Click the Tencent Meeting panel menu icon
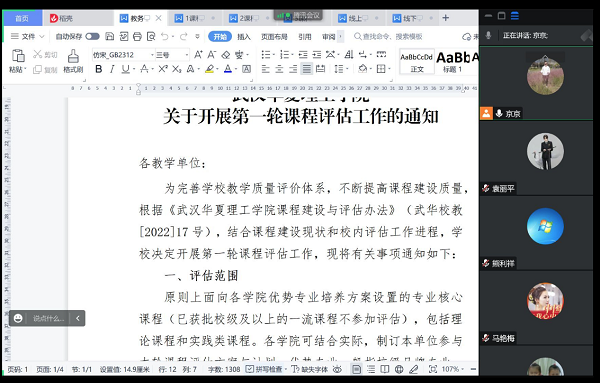Image resolution: width=600 pixels, height=383 pixels. 515,16
